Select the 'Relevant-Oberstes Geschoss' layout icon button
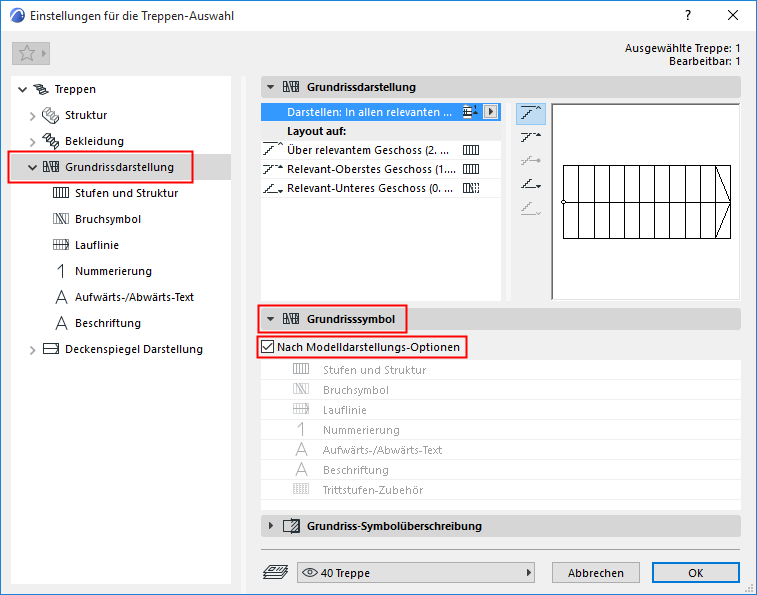The width and height of the screenshot is (757, 595). [x=531, y=138]
